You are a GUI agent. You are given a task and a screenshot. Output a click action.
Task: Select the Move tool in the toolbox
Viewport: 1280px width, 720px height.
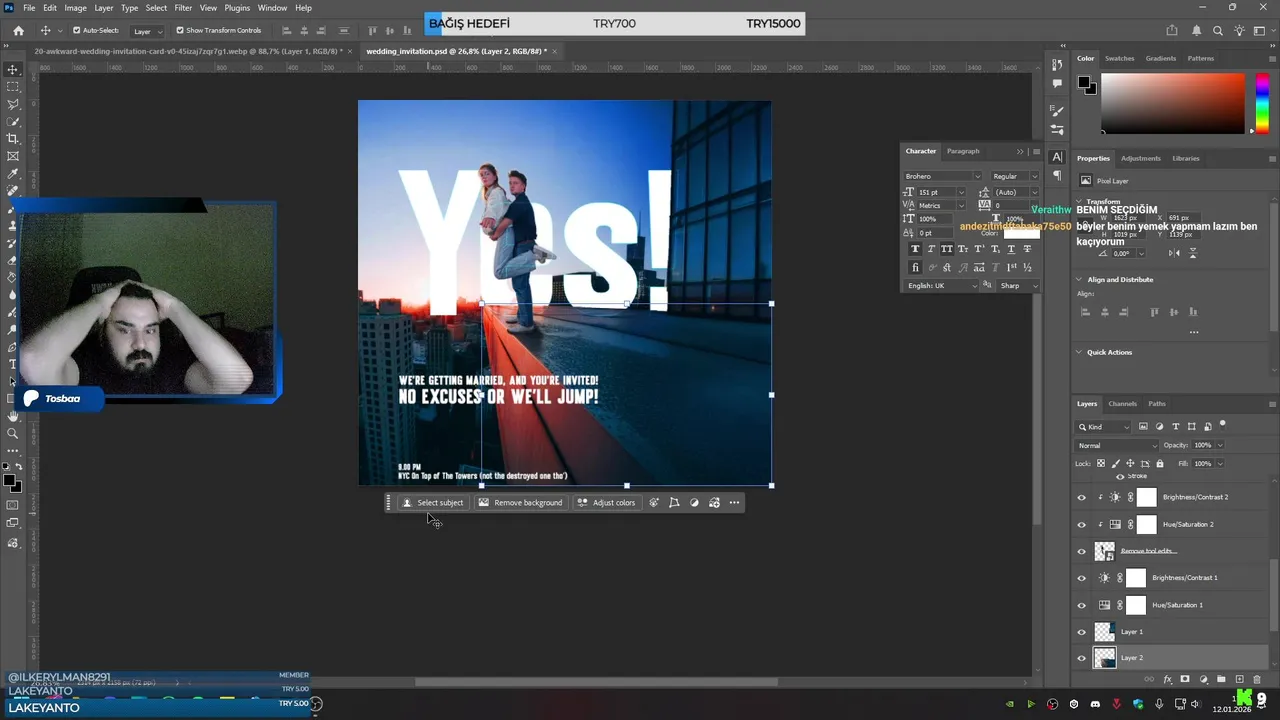coord(13,69)
